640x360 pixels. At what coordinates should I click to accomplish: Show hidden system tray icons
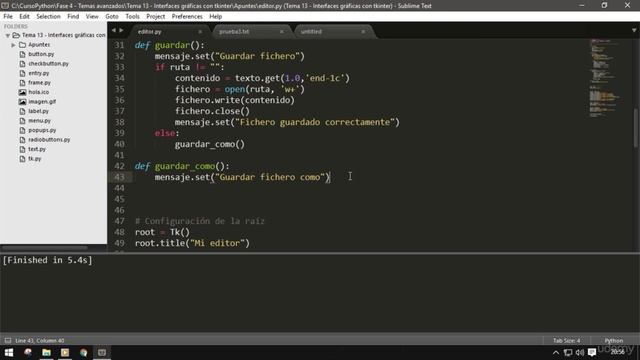point(556,352)
